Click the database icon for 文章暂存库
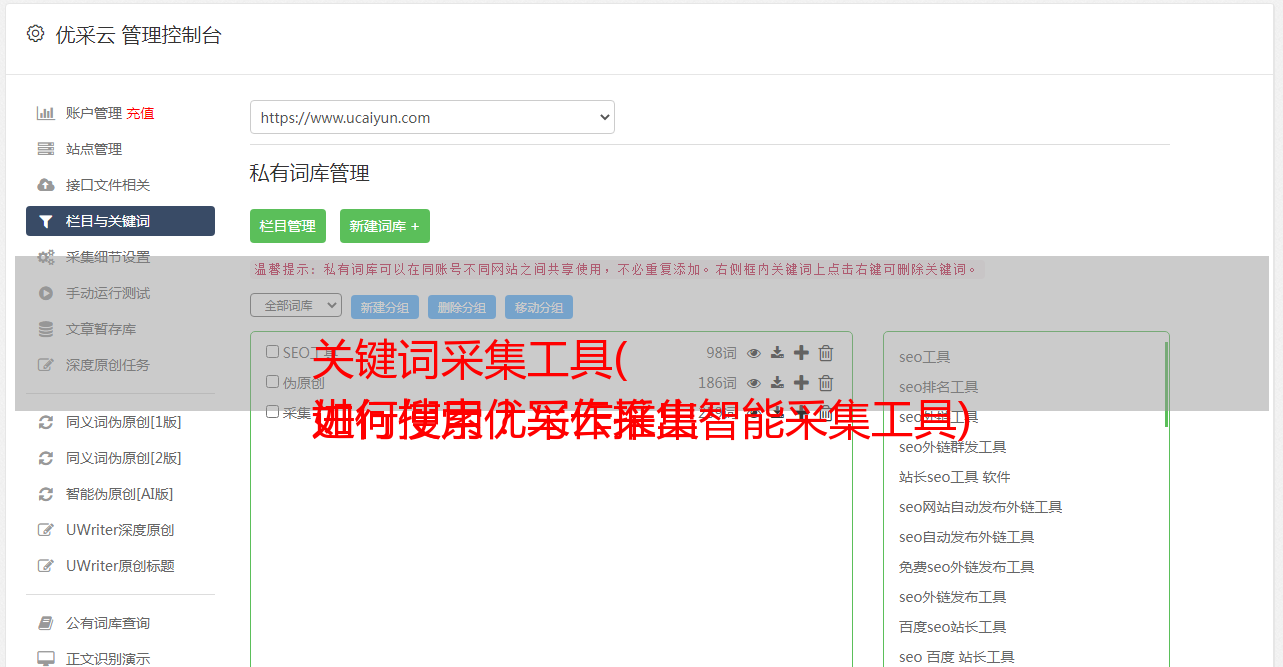The image size is (1283, 667). [x=46, y=329]
